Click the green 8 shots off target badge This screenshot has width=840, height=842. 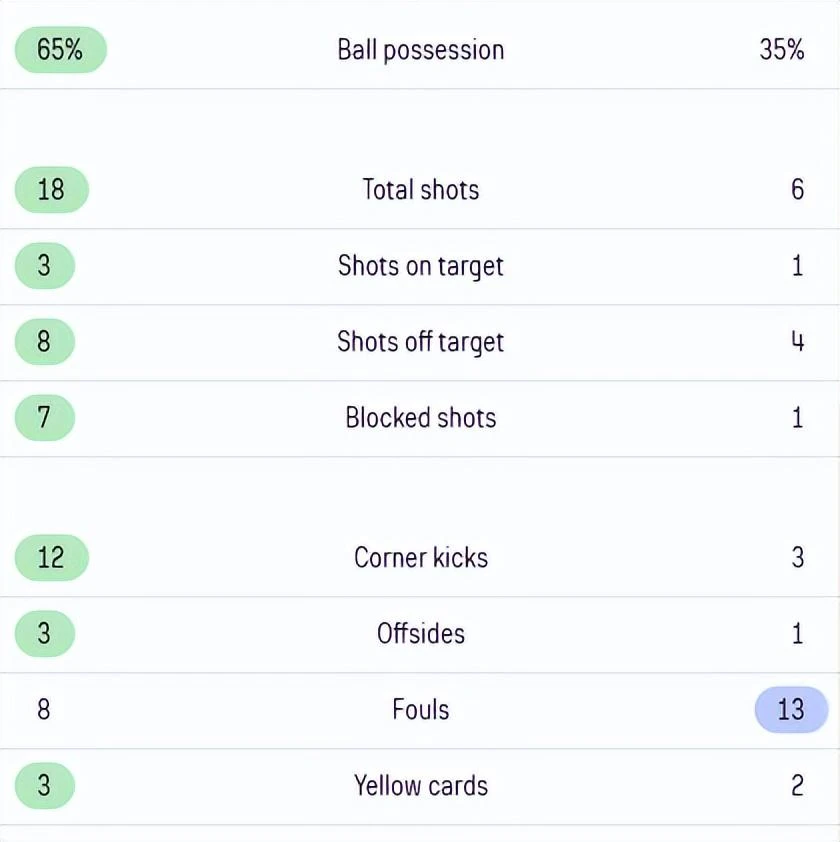45,342
